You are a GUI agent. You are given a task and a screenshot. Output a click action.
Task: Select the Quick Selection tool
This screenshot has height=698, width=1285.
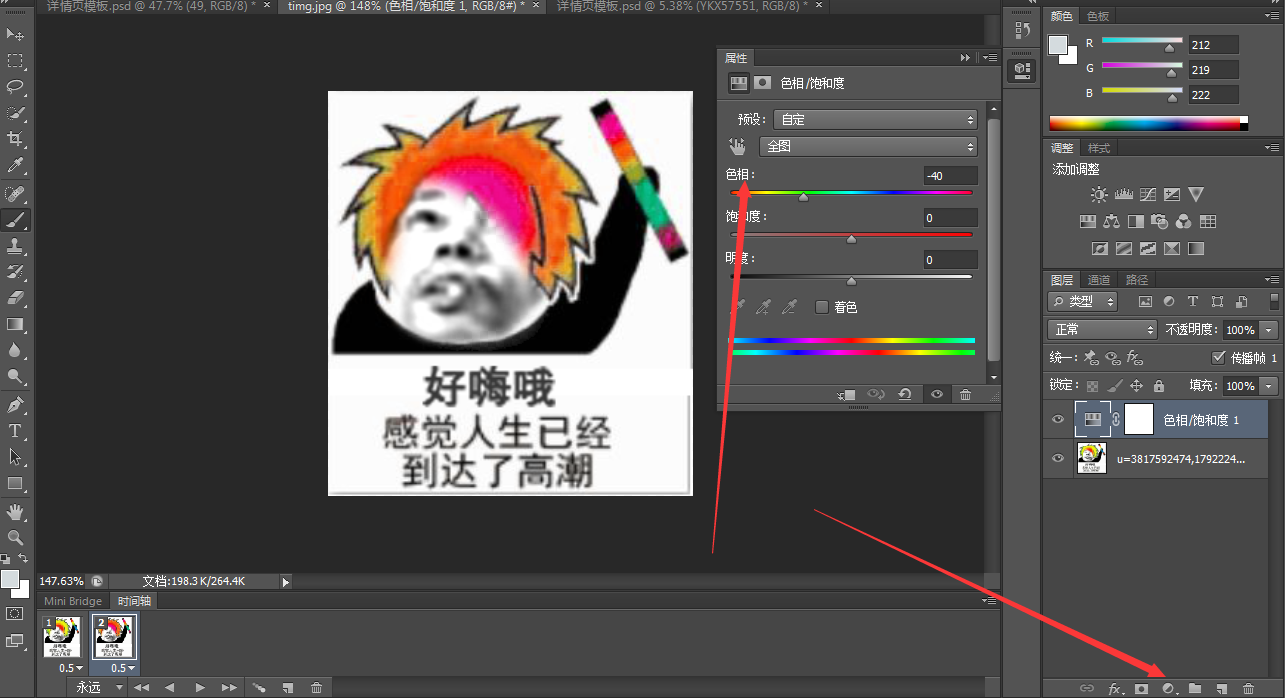[x=15, y=113]
